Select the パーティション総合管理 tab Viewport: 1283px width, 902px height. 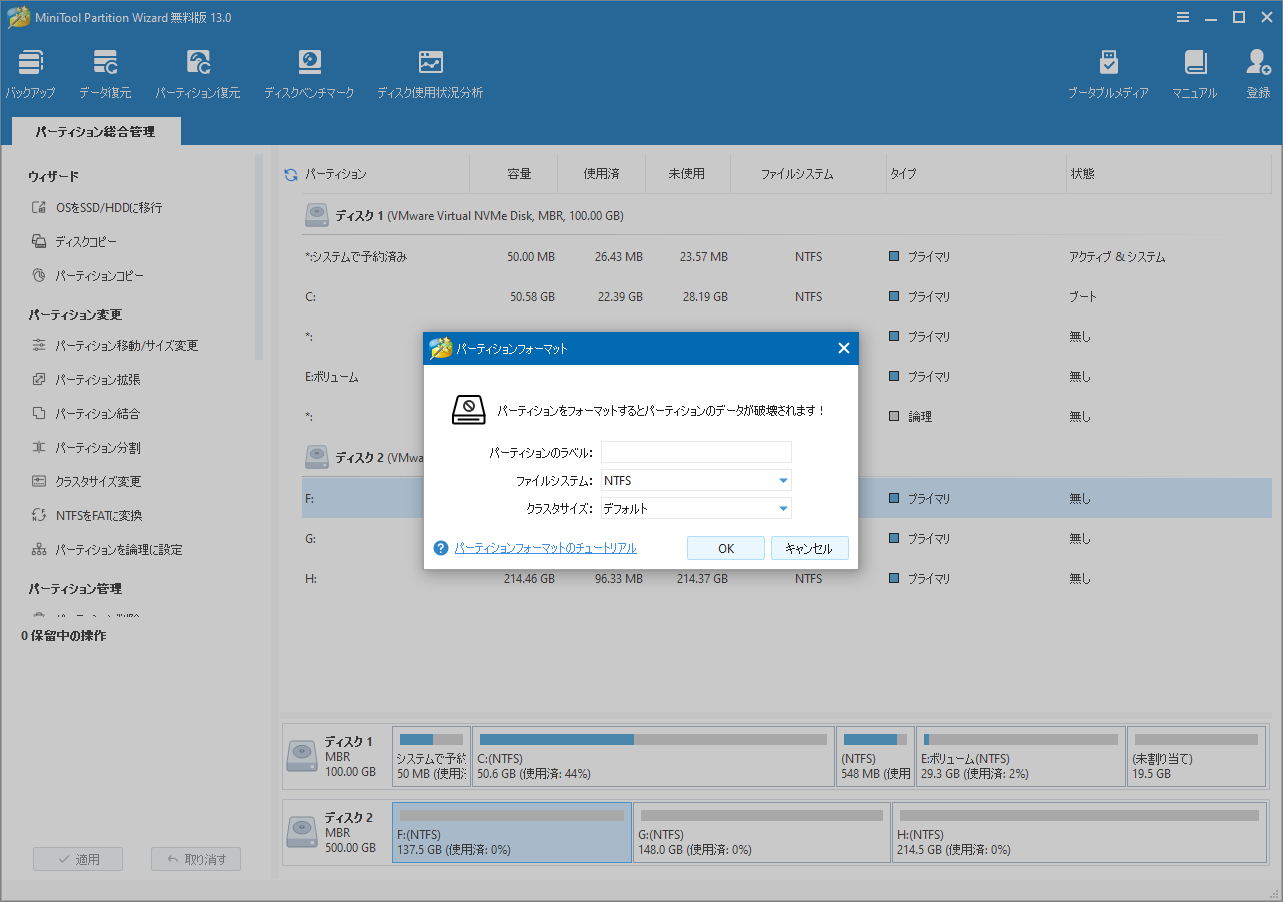tap(96, 131)
